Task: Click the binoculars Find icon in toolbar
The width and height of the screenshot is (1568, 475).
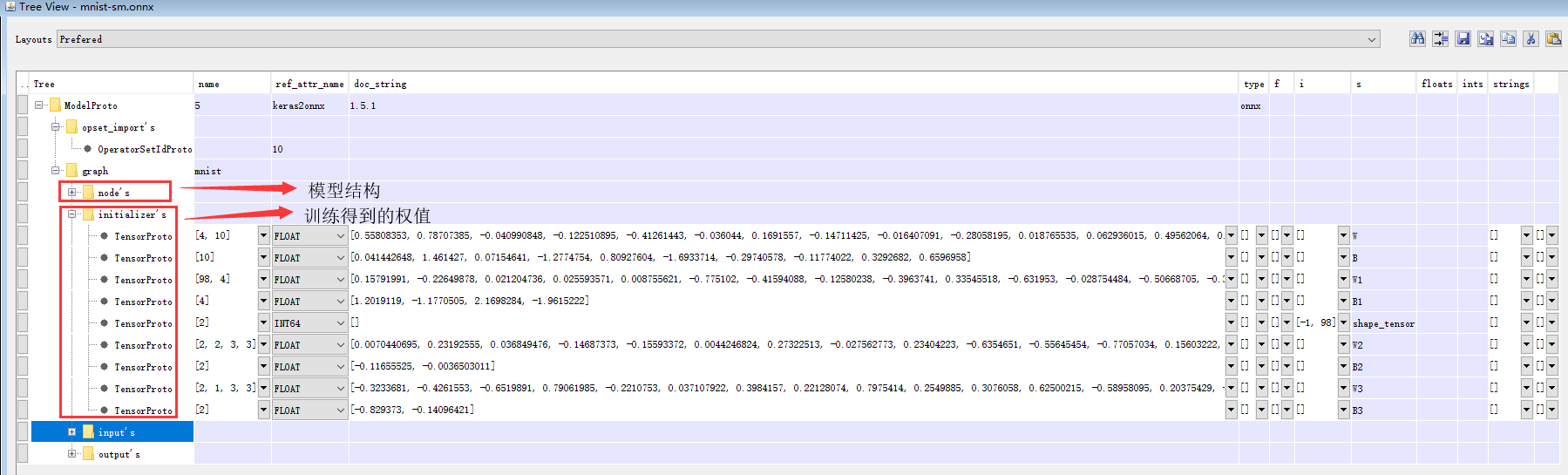Action: tap(1417, 38)
